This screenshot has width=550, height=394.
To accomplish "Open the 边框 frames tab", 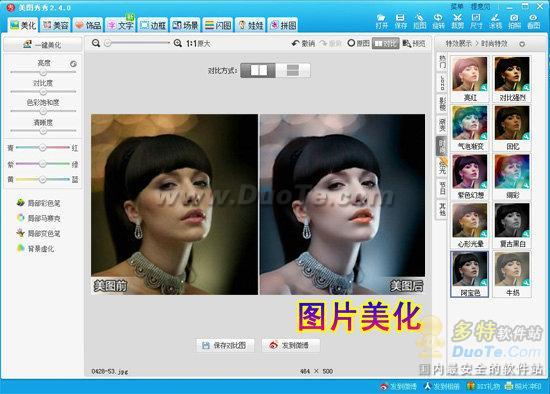I will [153, 25].
